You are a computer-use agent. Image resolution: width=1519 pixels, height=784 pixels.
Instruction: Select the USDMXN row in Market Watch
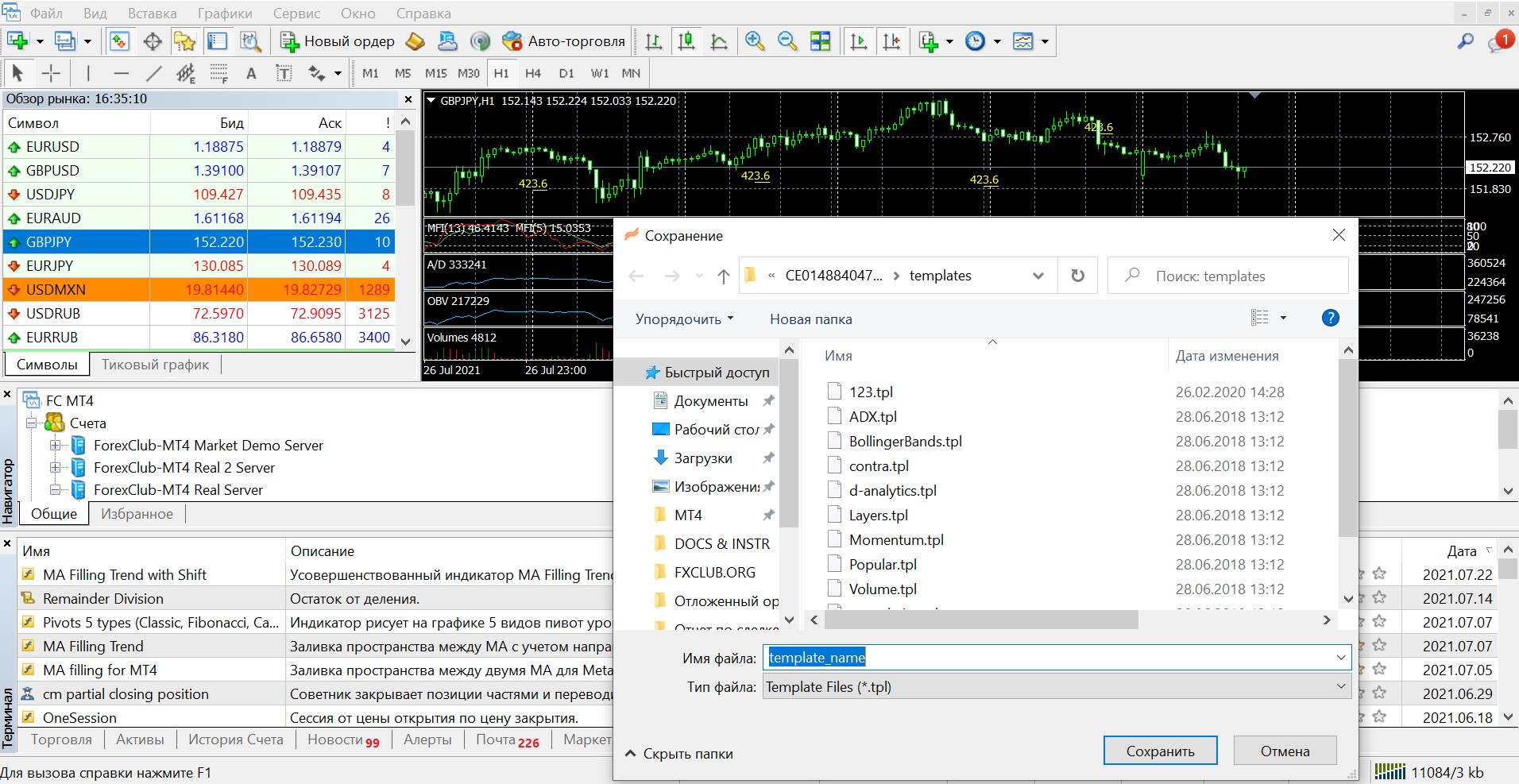click(199, 290)
